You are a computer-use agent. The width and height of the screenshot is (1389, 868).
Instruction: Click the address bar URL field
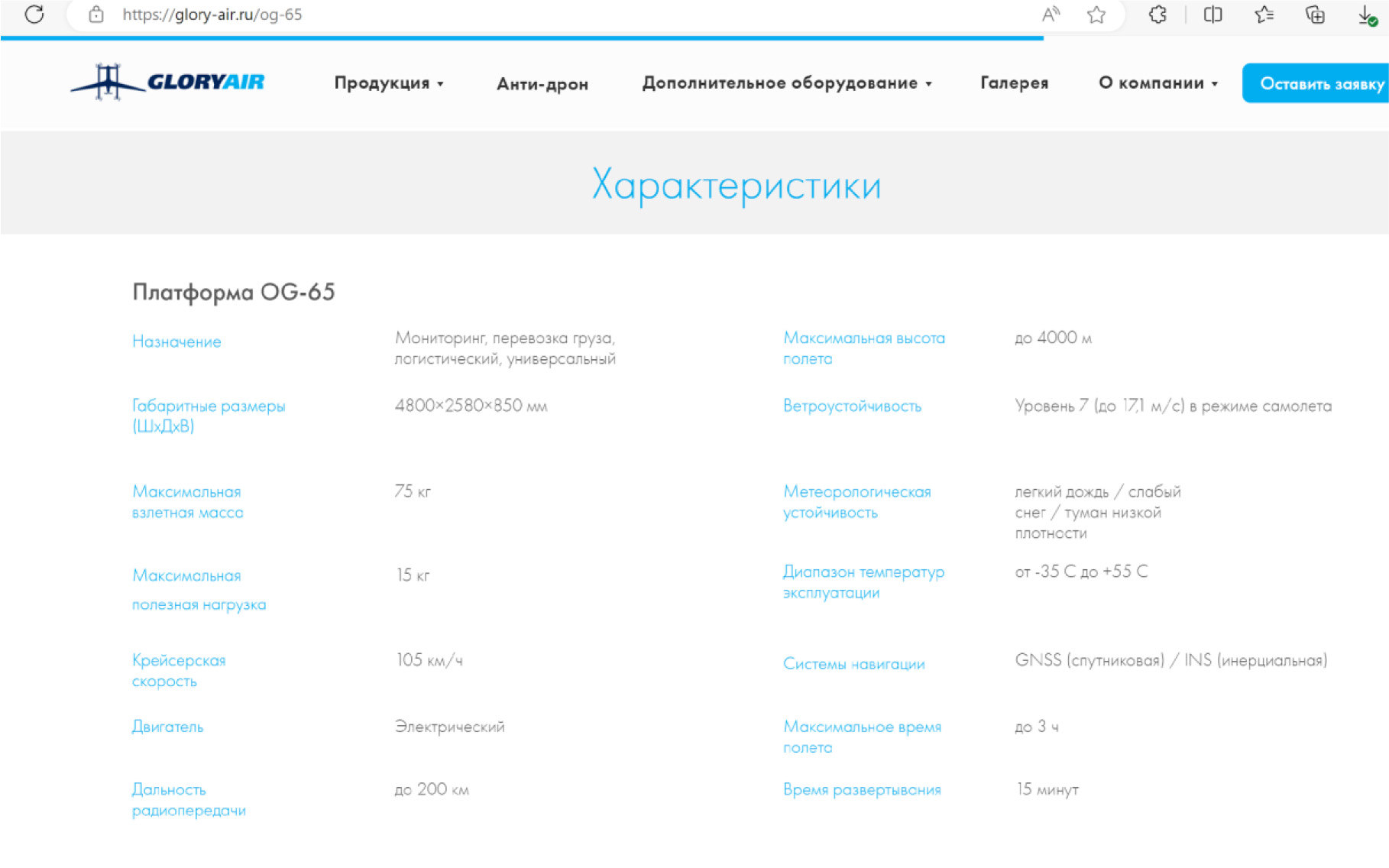535,15
